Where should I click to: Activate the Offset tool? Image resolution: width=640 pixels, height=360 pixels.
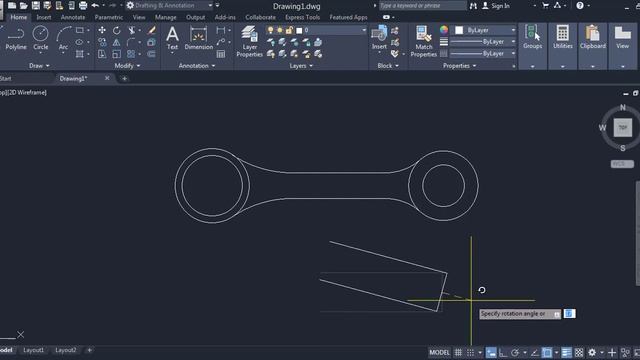151,54
